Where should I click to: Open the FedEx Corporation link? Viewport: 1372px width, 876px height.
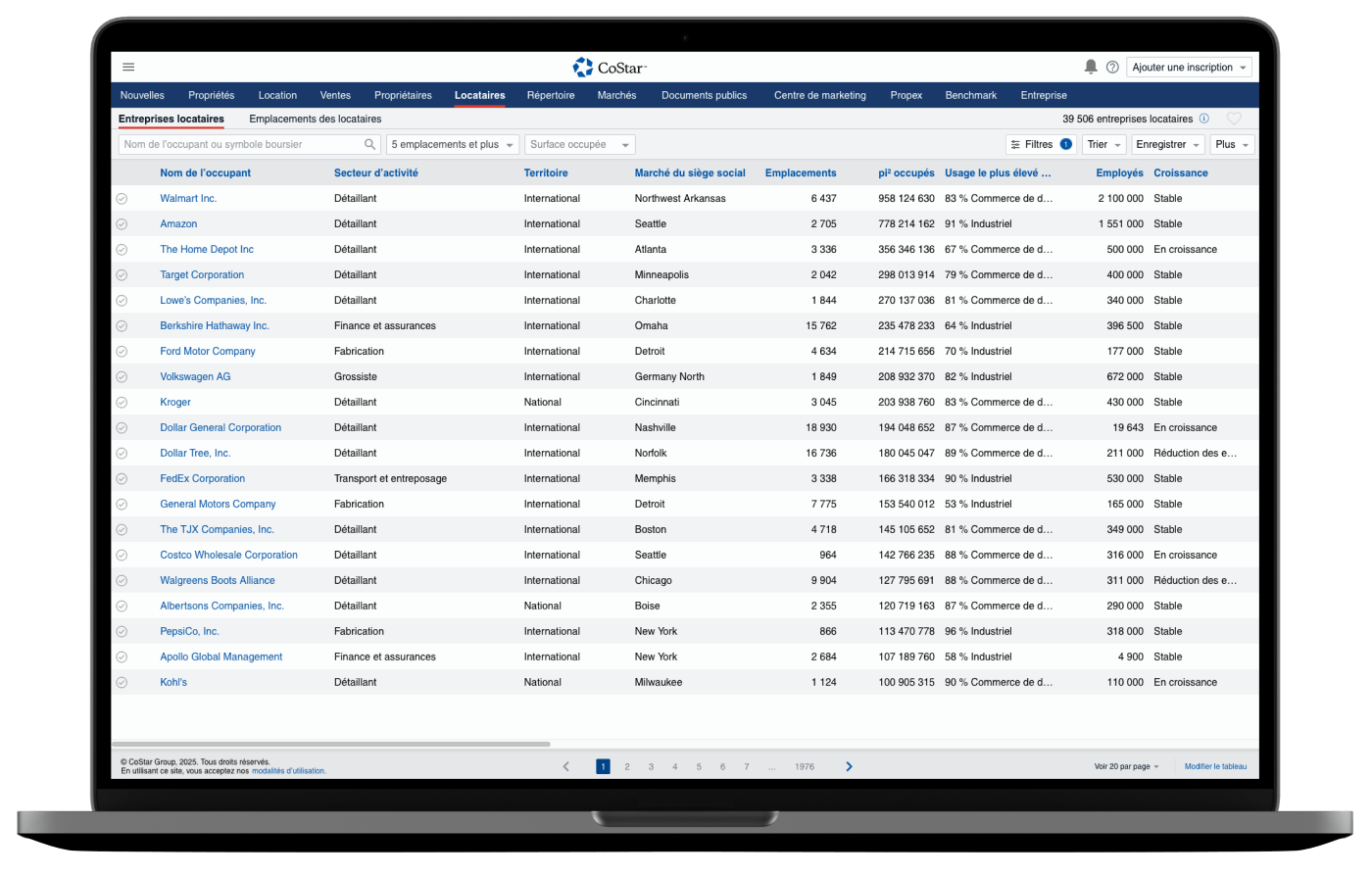(x=202, y=479)
